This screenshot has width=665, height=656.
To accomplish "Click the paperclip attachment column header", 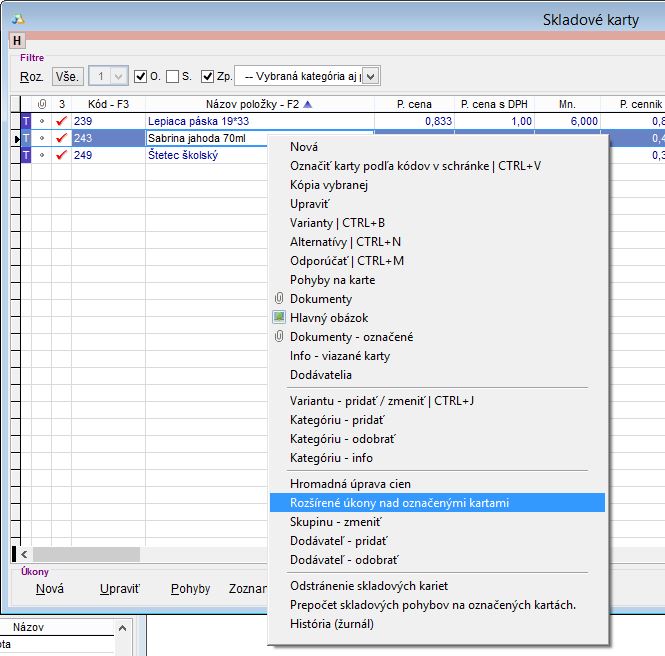I will coord(41,104).
